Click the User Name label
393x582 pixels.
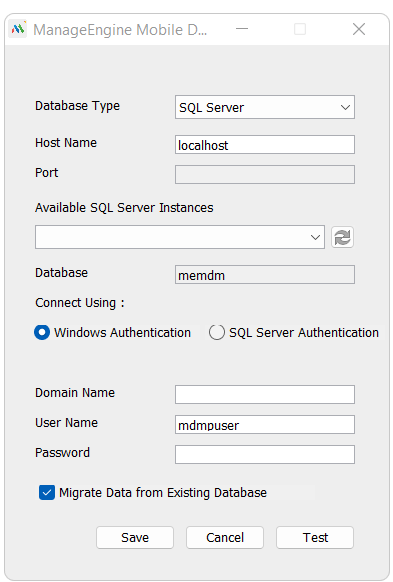coord(66,423)
